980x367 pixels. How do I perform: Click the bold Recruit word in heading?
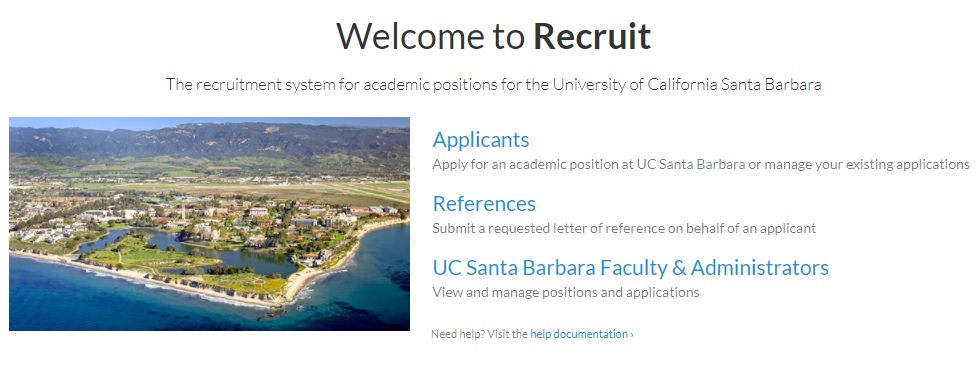[592, 36]
